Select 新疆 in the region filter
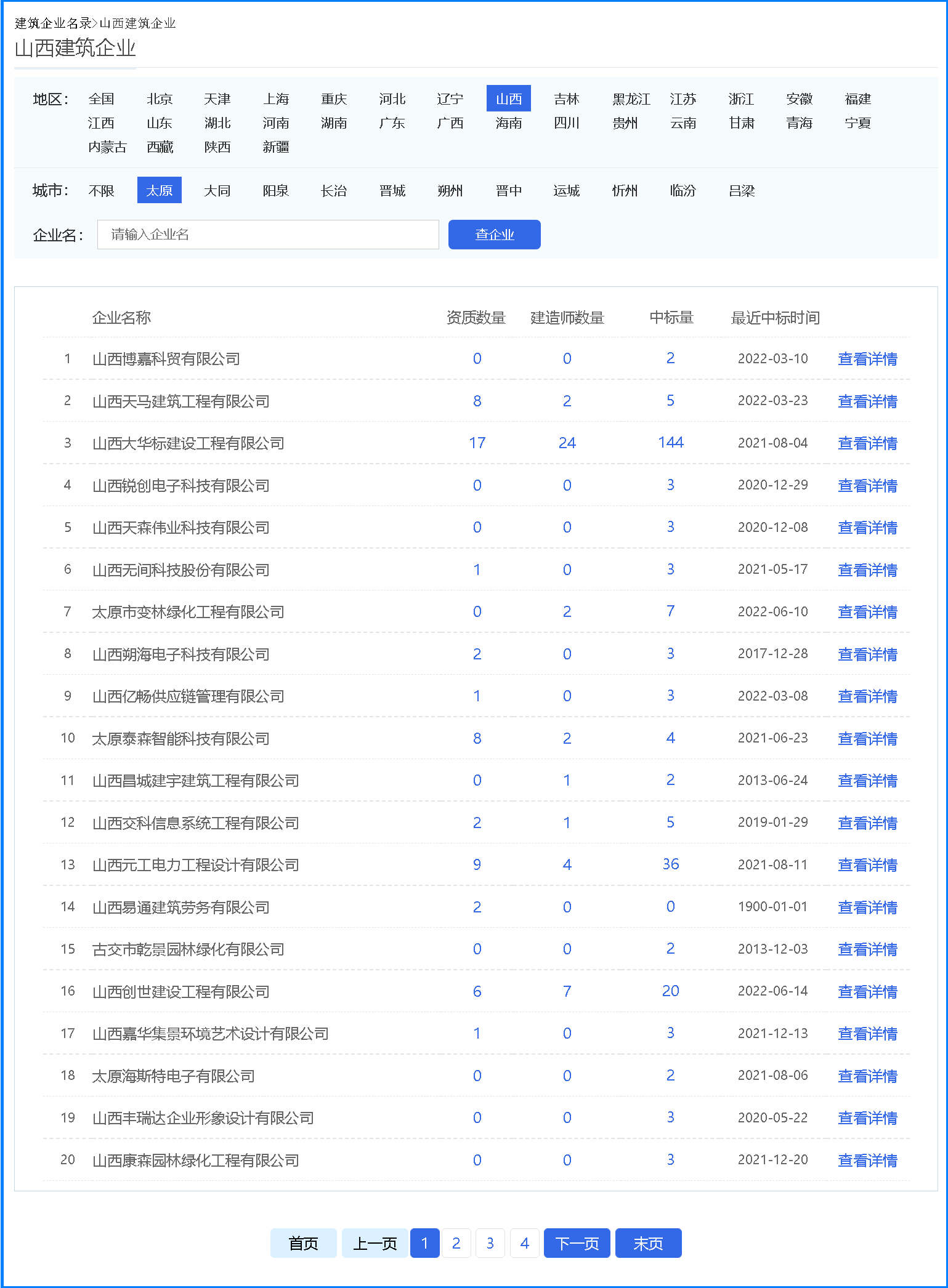Viewport: 948px width, 1288px height. (275, 147)
